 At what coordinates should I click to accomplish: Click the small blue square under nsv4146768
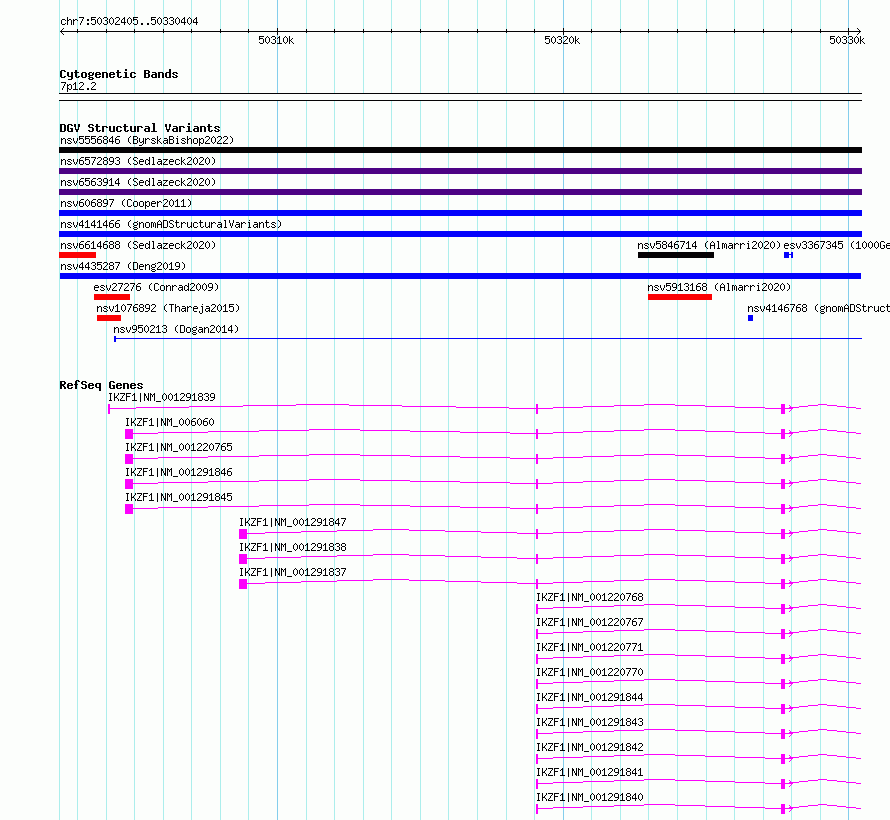[x=750, y=318]
